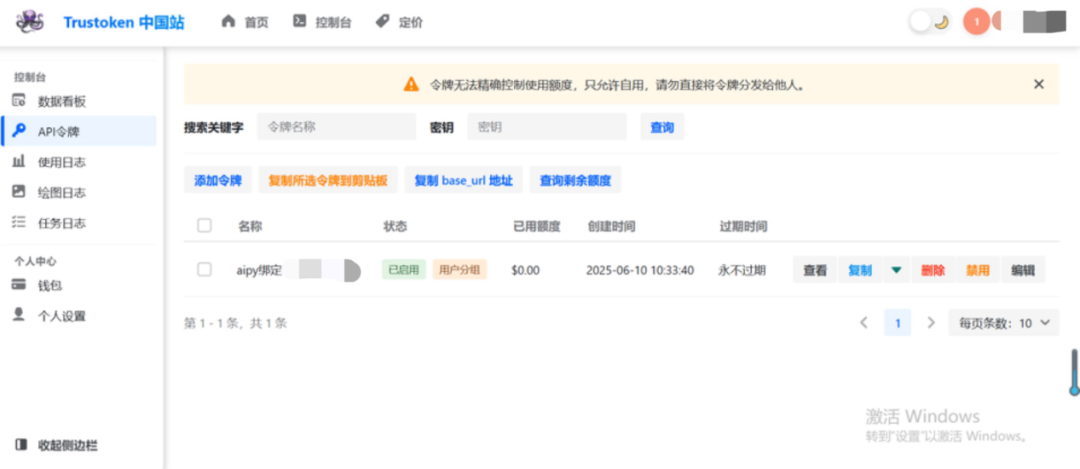Click 查看 for the aipy token
1080x469 pixels.
[x=815, y=271]
